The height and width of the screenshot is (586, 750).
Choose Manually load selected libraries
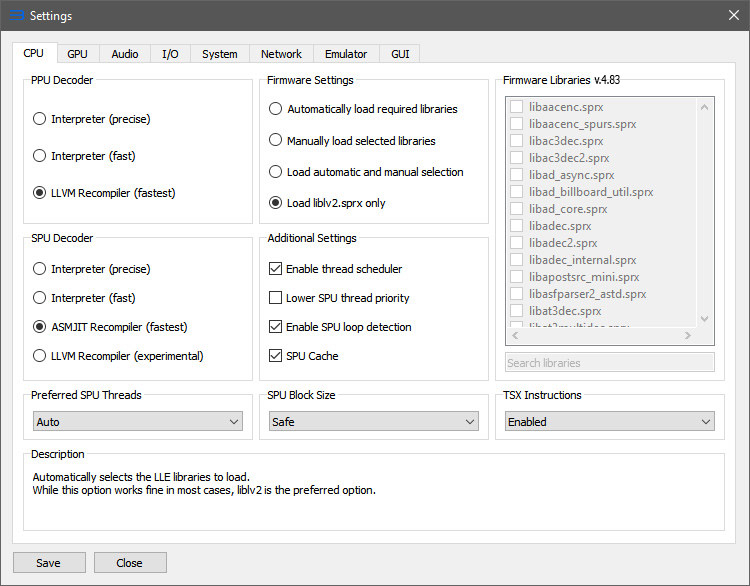(352, 141)
